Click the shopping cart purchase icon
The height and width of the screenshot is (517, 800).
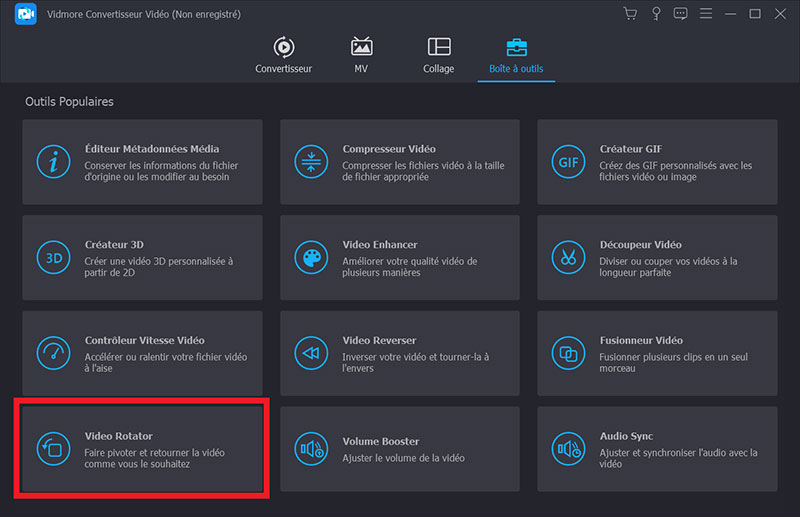pyautogui.click(x=630, y=14)
